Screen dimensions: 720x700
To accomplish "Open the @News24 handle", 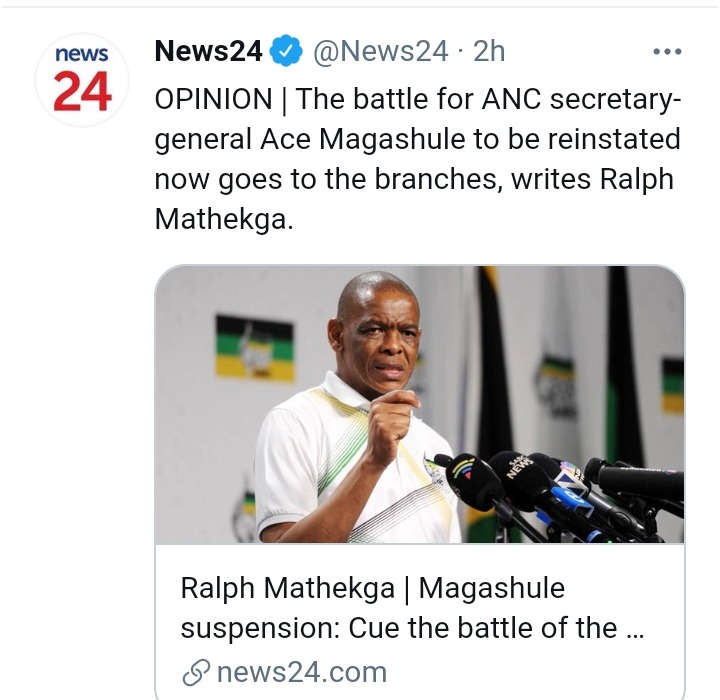I will click(x=381, y=52).
